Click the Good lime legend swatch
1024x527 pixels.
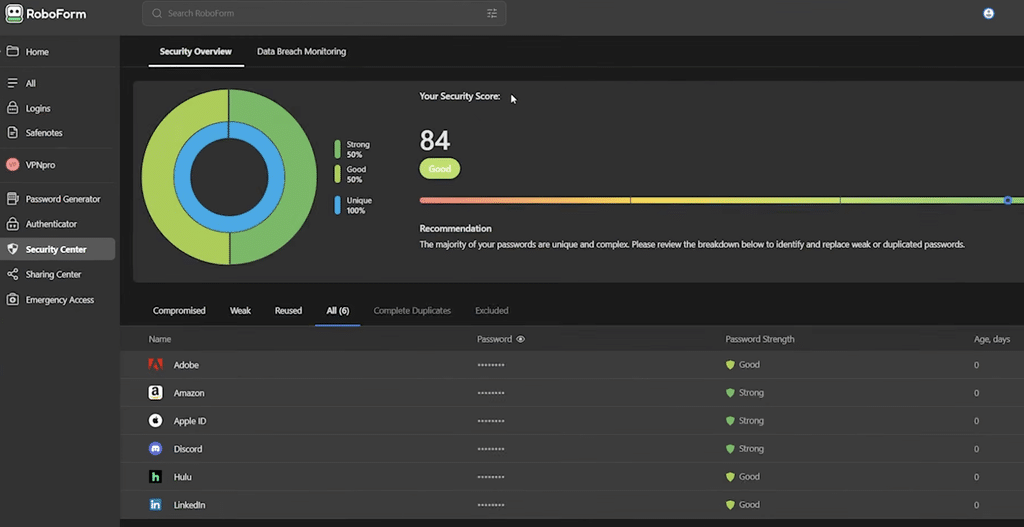pyautogui.click(x=338, y=174)
